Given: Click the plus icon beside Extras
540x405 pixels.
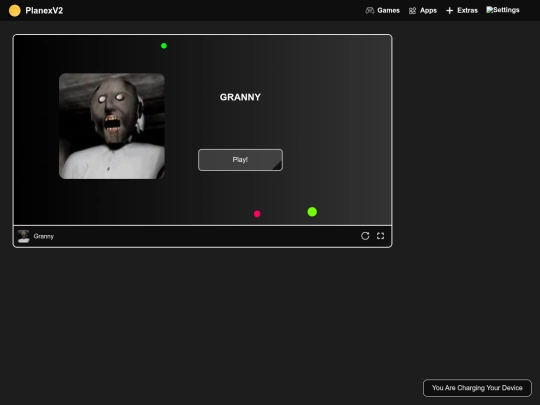Looking at the screenshot, I should (x=449, y=11).
